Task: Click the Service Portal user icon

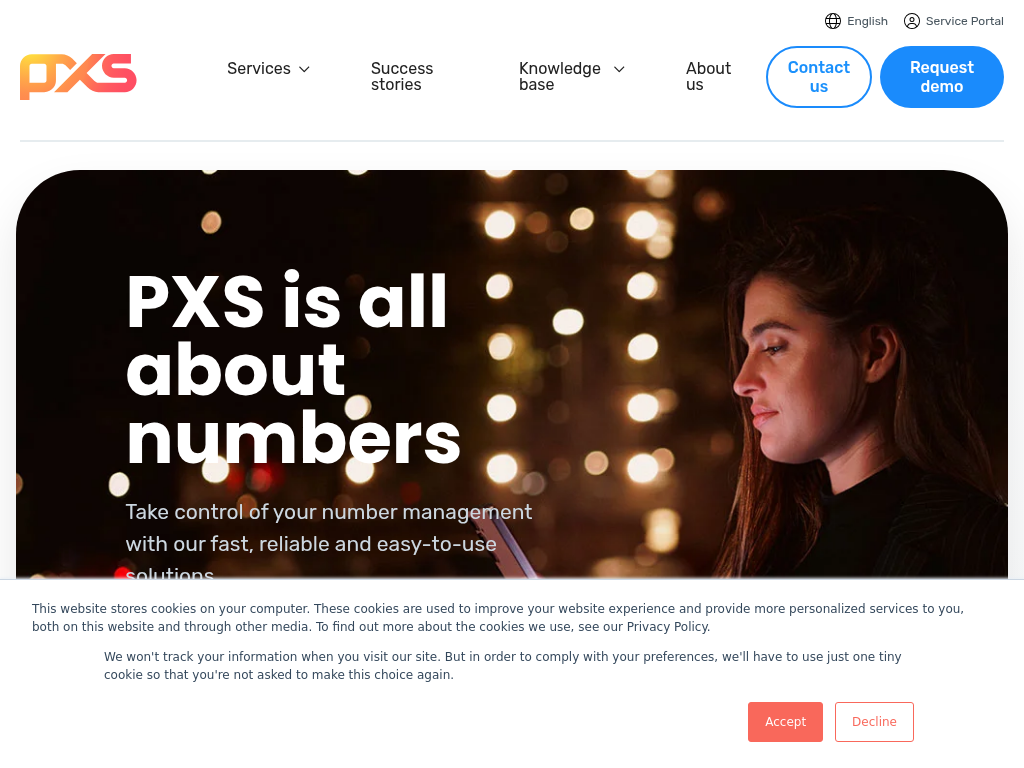Action: tap(912, 21)
